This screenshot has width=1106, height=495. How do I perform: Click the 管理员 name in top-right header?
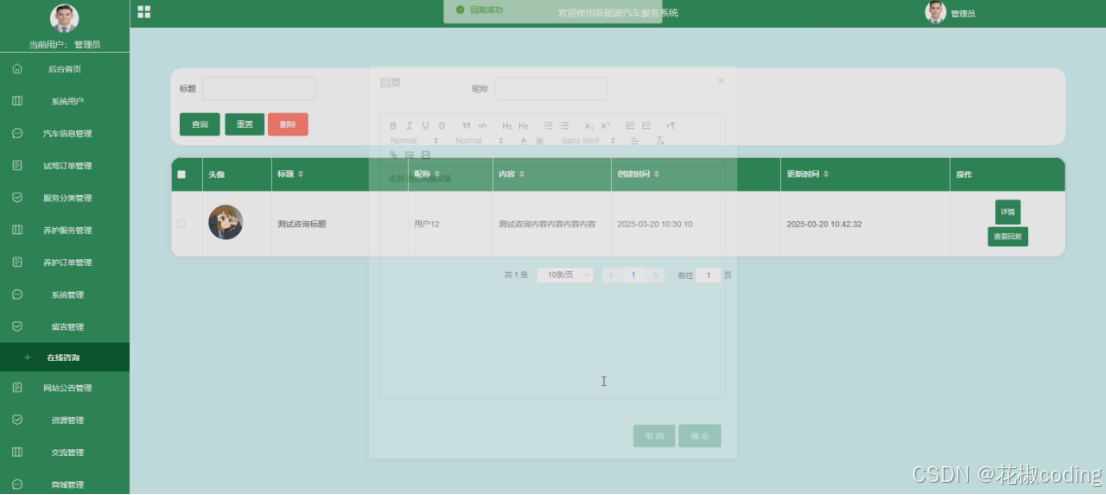(963, 13)
